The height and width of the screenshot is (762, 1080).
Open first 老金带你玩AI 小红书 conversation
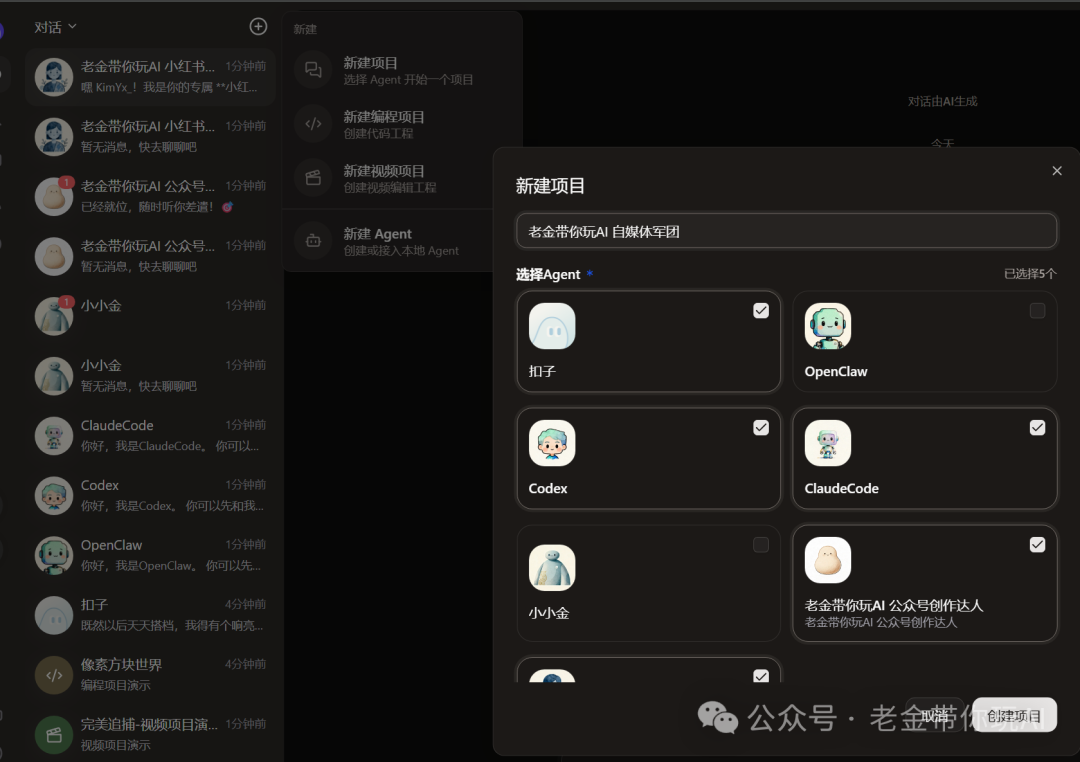coord(150,76)
